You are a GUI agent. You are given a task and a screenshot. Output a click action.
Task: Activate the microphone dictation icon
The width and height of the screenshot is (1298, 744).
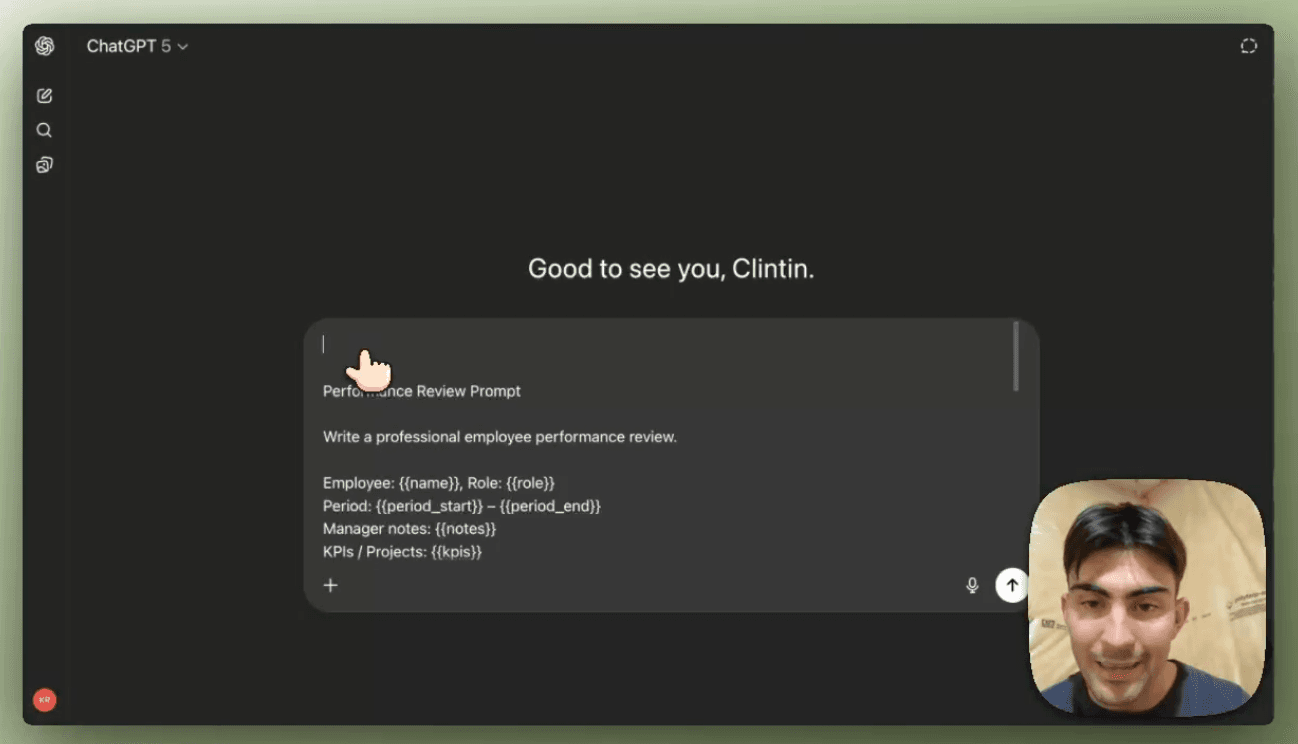pyautogui.click(x=972, y=585)
